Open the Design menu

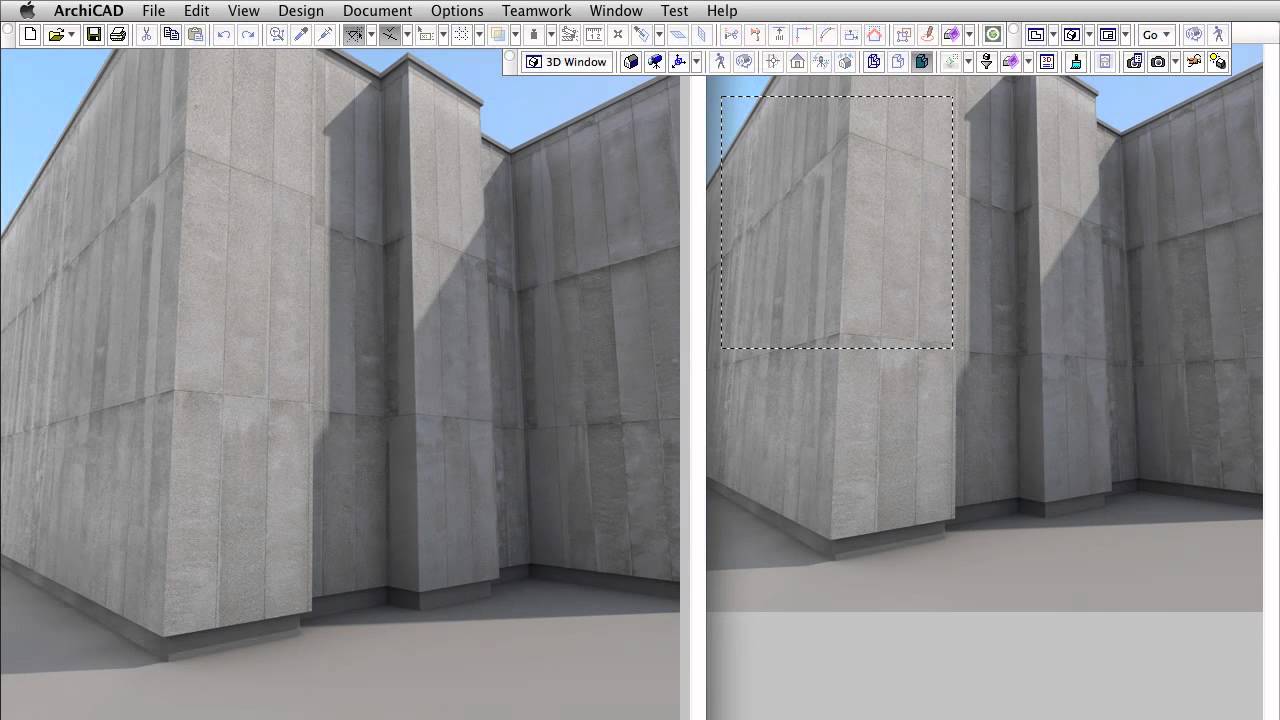point(300,11)
